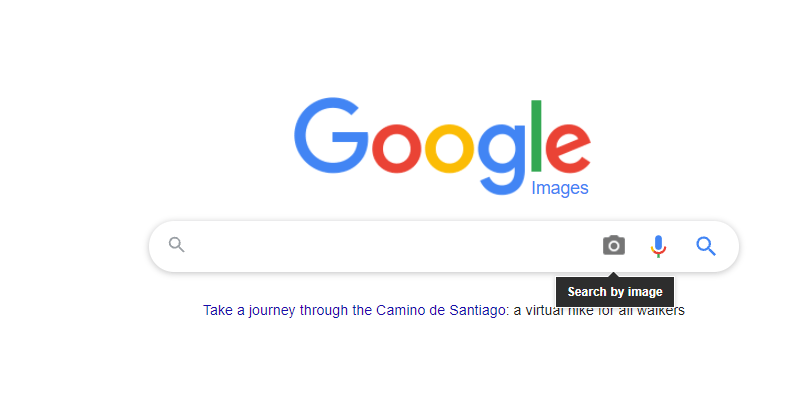809x413 pixels.
Task: Click the blue capital G of the logo
Action: coord(331,135)
